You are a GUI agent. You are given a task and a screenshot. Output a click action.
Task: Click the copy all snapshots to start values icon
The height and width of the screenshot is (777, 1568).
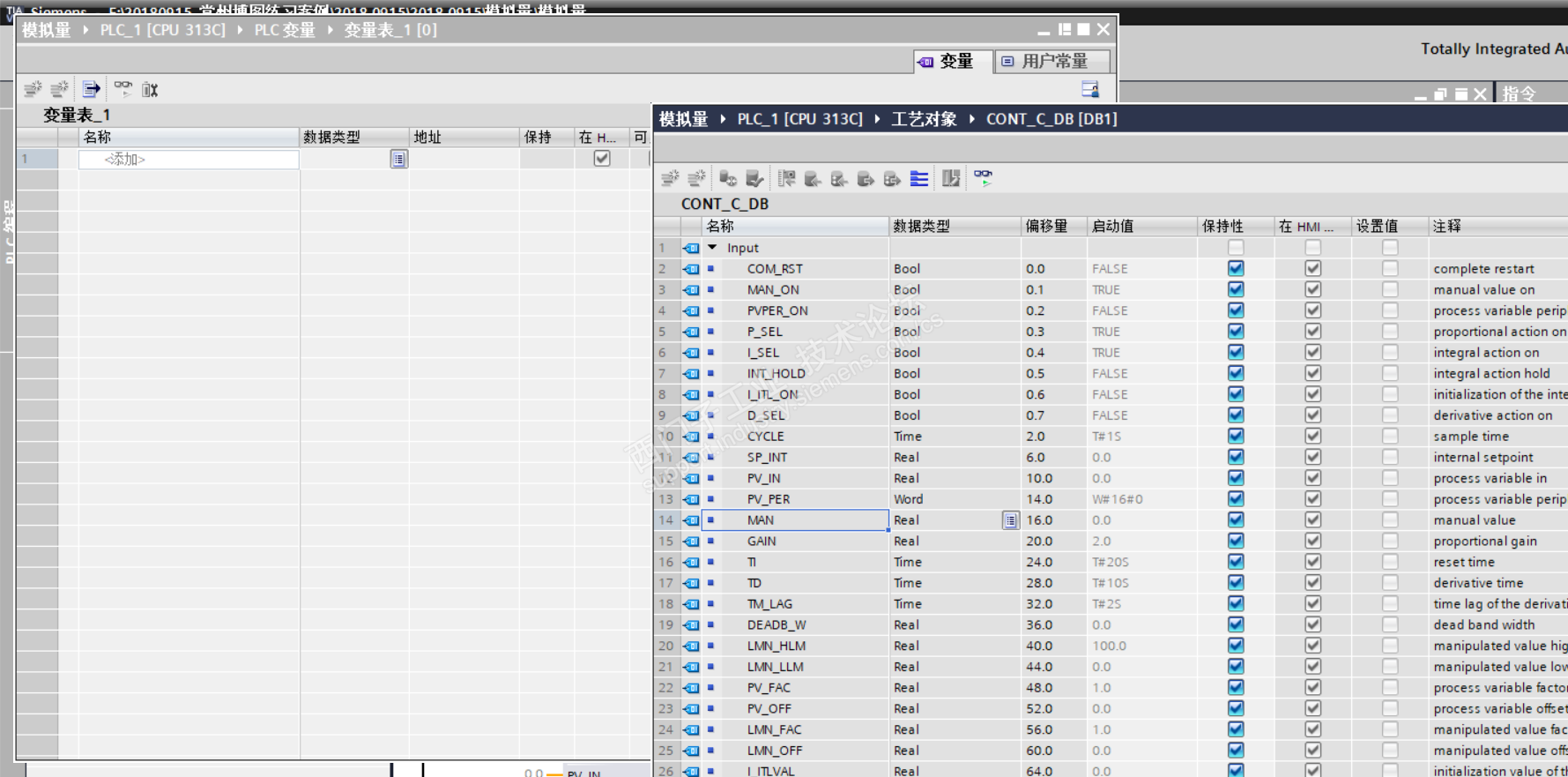pyautogui.click(x=839, y=179)
